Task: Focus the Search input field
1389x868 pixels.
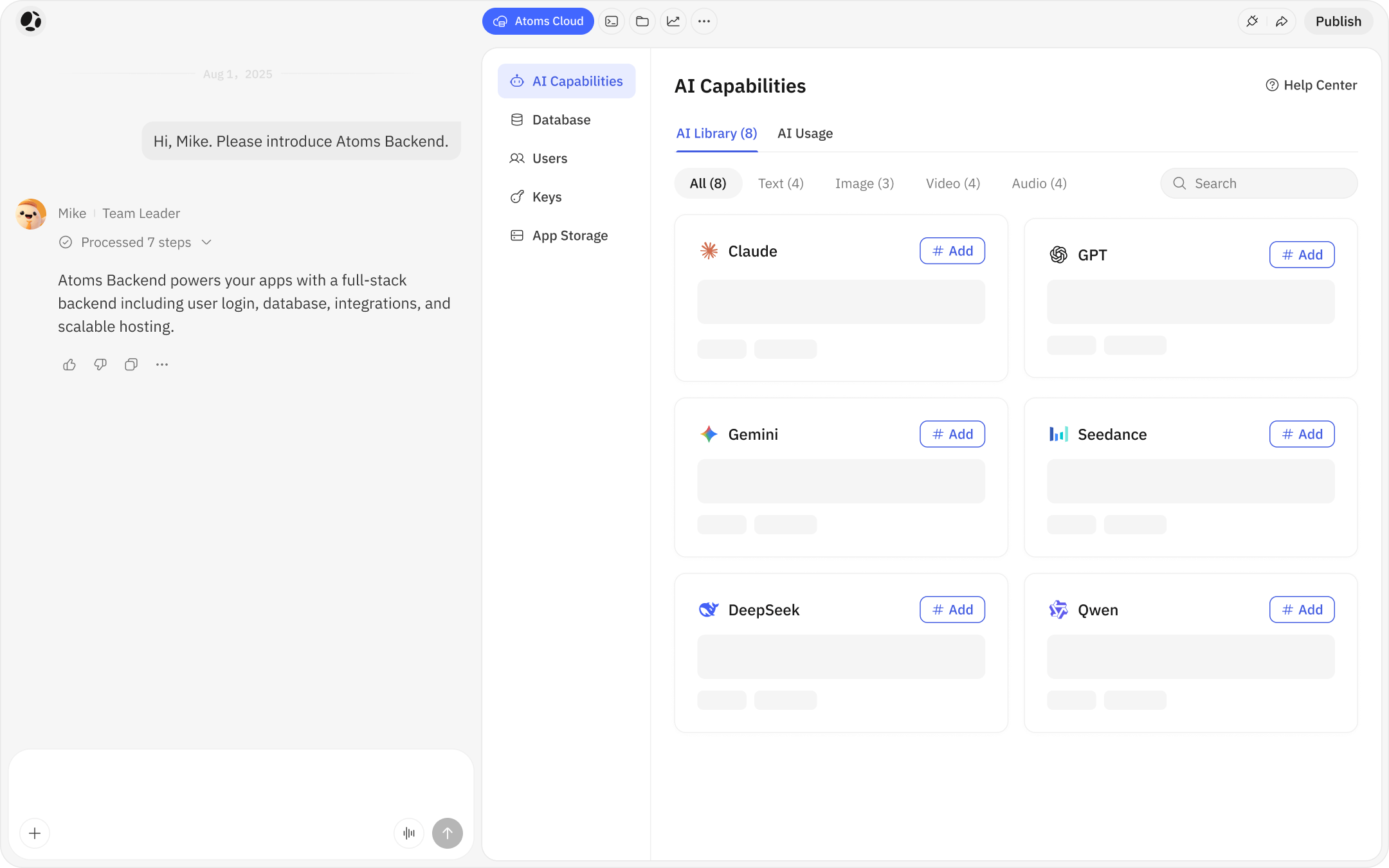Action: pos(1259,183)
